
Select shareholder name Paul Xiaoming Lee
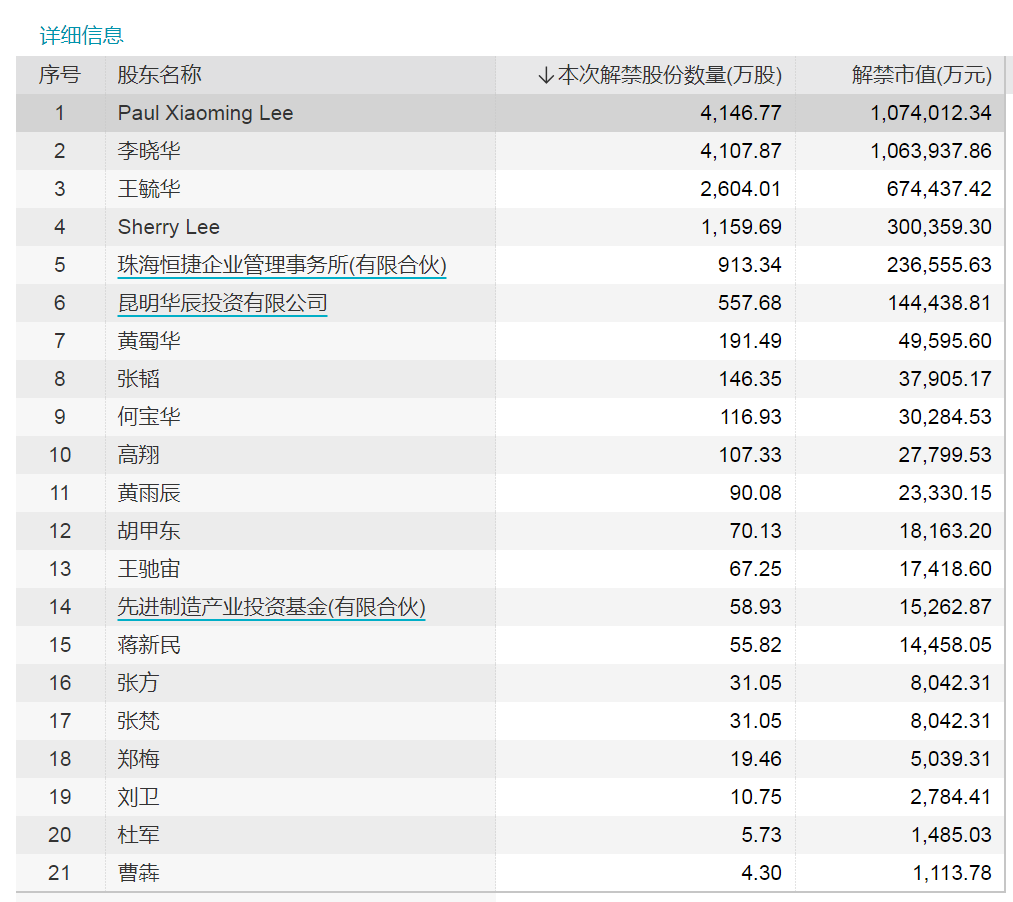[205, 113]
